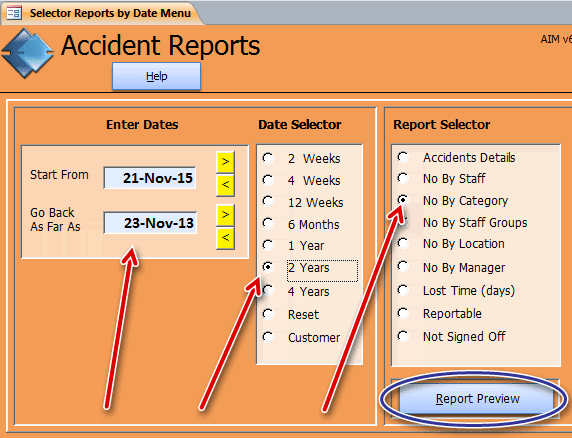
Task: Select the Reset date option
Action: click(x=268, y=314)
